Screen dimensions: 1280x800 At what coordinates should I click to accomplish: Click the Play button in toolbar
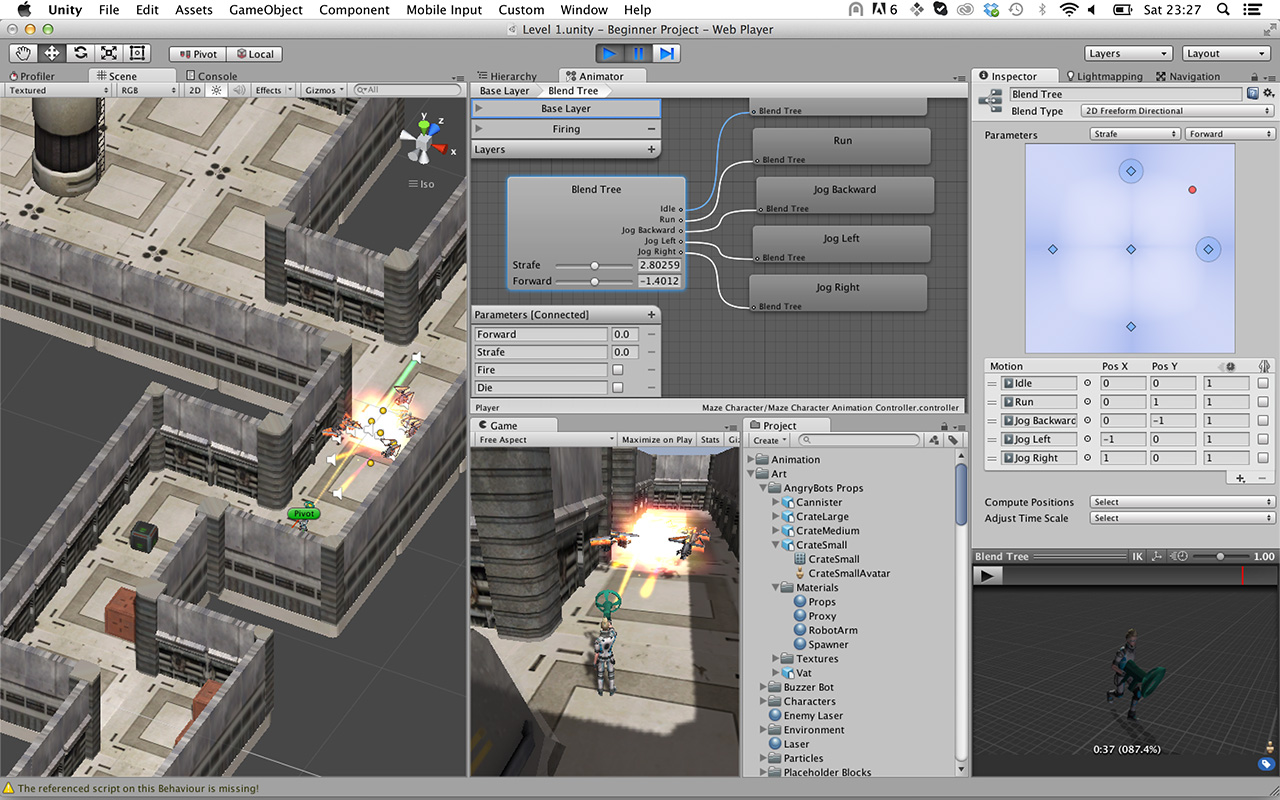point(610,53)
